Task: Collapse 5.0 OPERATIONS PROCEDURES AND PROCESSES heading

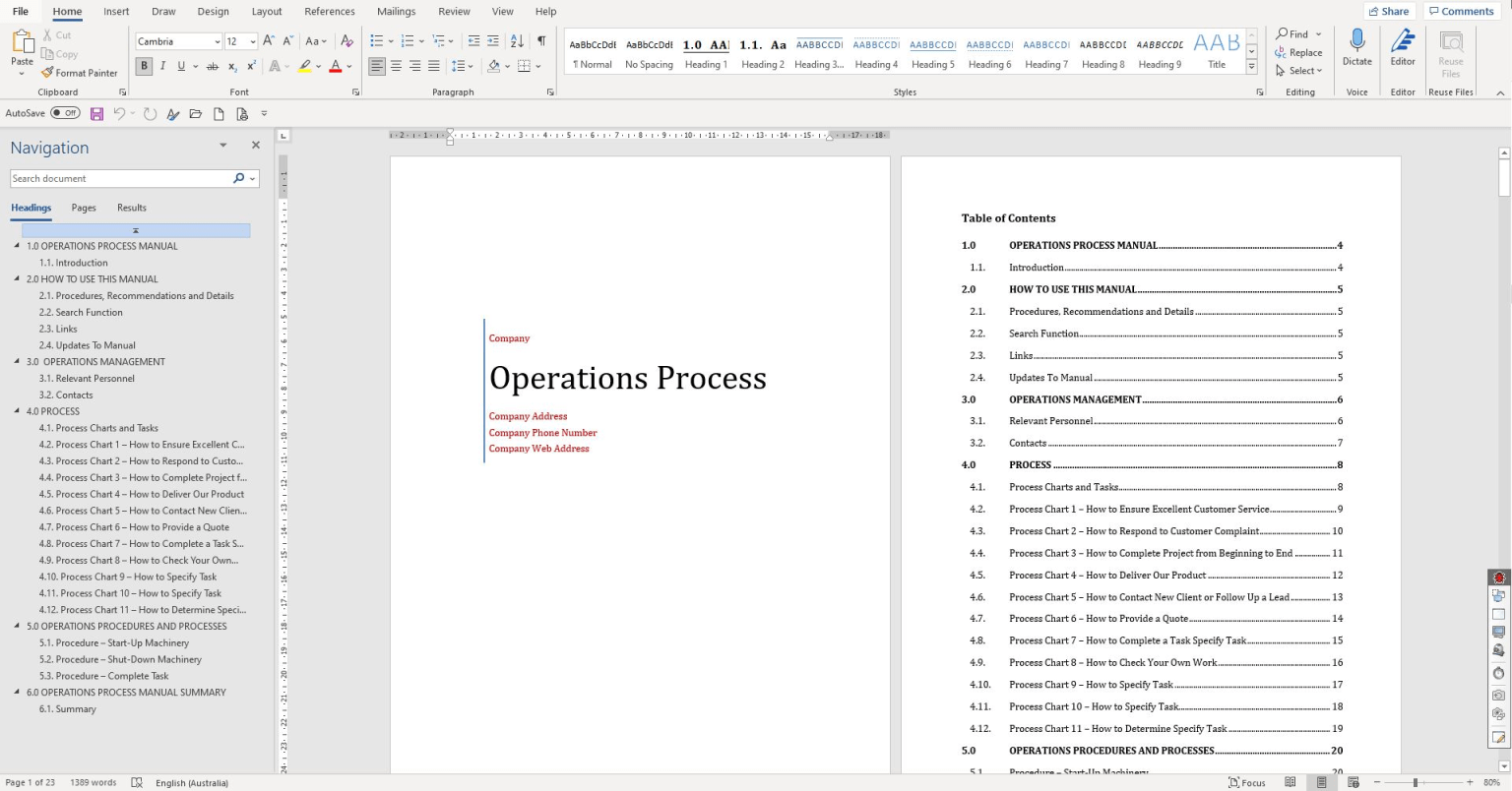Action: coord(17,626)
